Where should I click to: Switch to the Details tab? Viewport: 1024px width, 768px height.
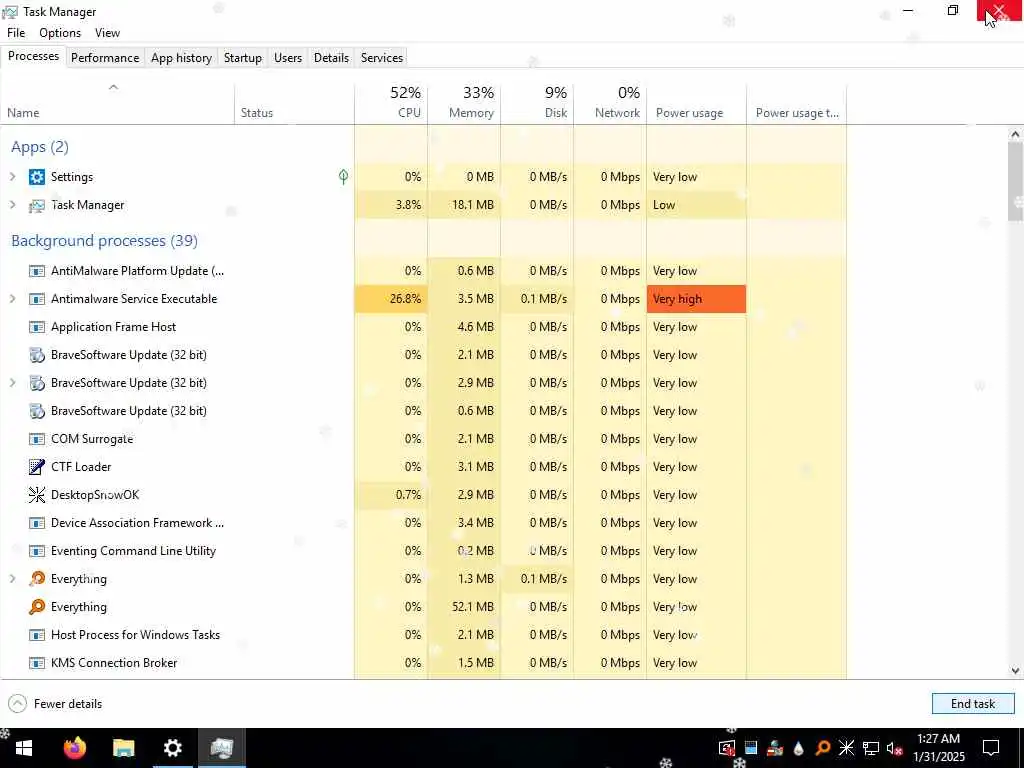[331, 57]
